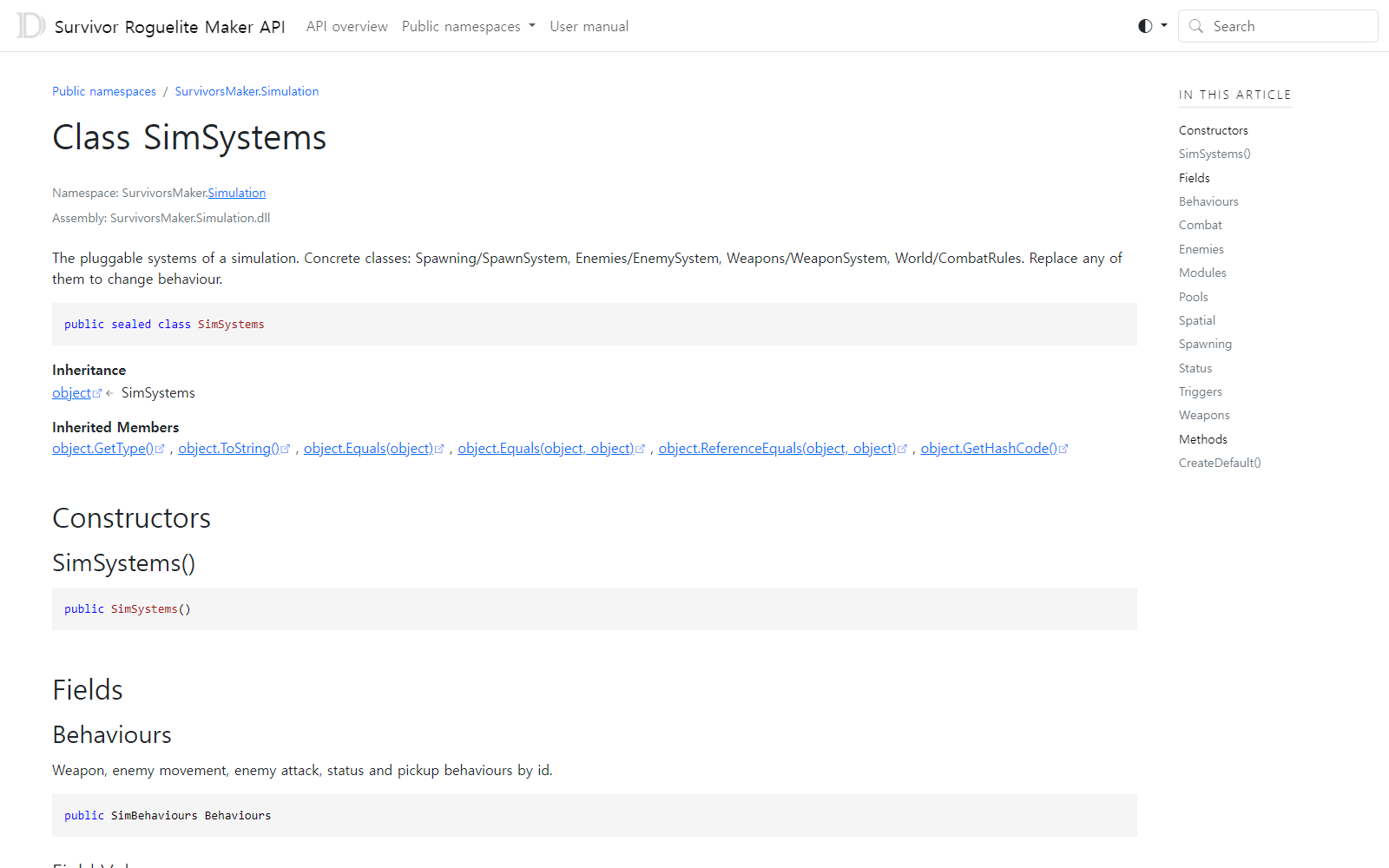Focus the Search input field
Image resolution: width=1389 pixels, height=868 pixels.
1278,26
